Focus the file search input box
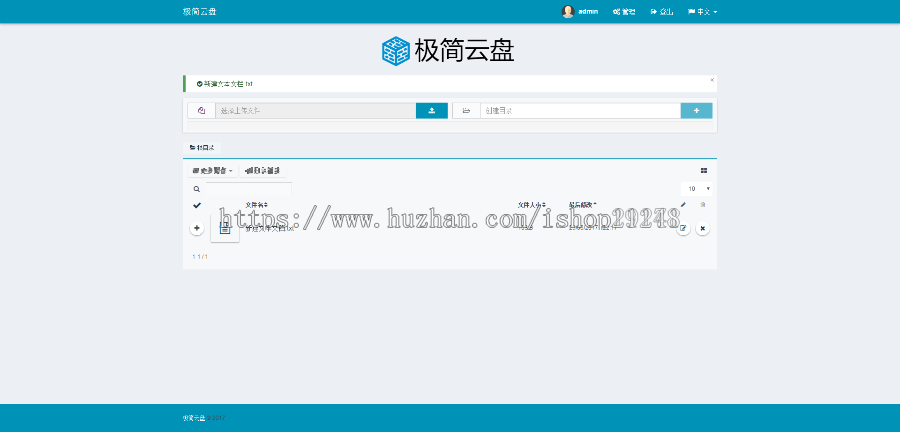This screenshot has height=432, width=900. click(249, 189)
